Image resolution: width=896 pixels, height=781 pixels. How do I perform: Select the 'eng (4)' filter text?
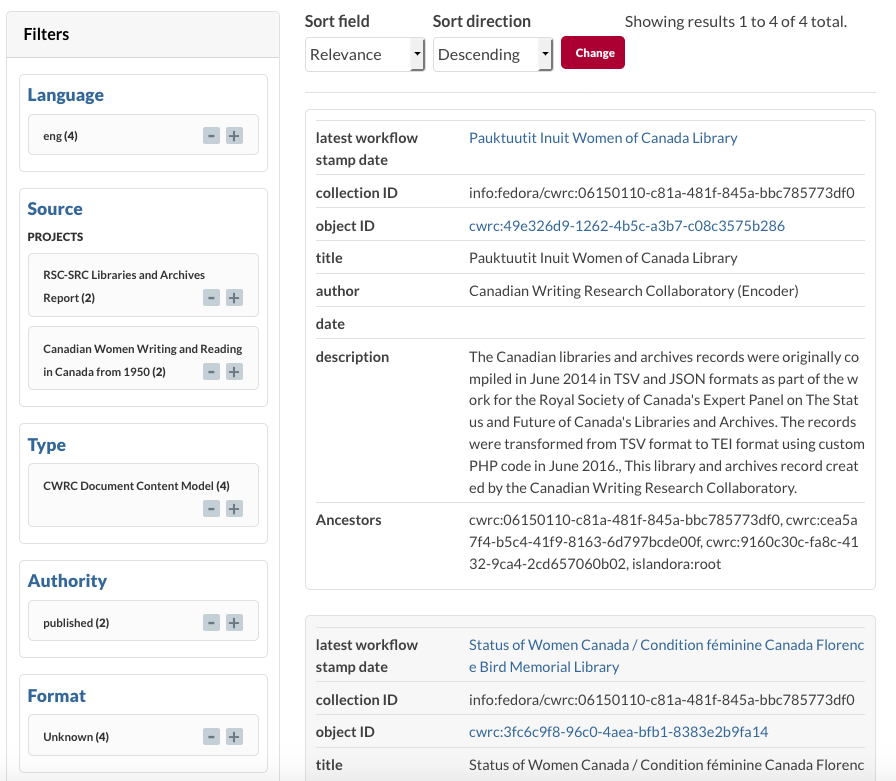[61, 136]
